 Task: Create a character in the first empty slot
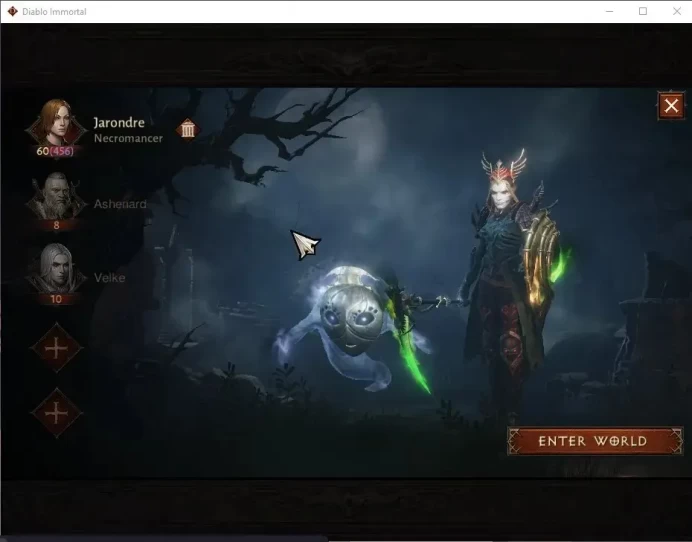56,349
